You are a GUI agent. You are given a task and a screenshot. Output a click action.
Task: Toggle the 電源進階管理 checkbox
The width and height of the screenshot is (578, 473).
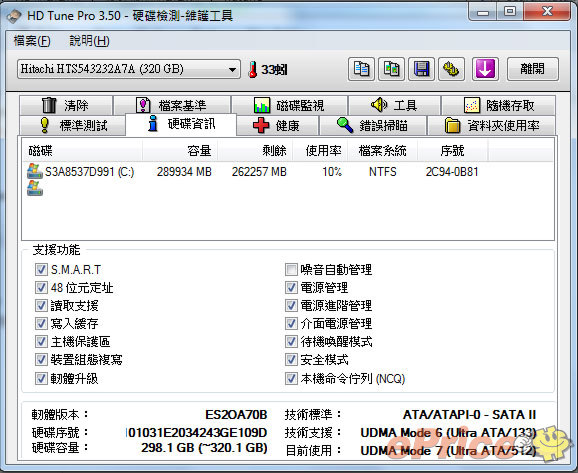pyautogui.click(x=291, y=306)
